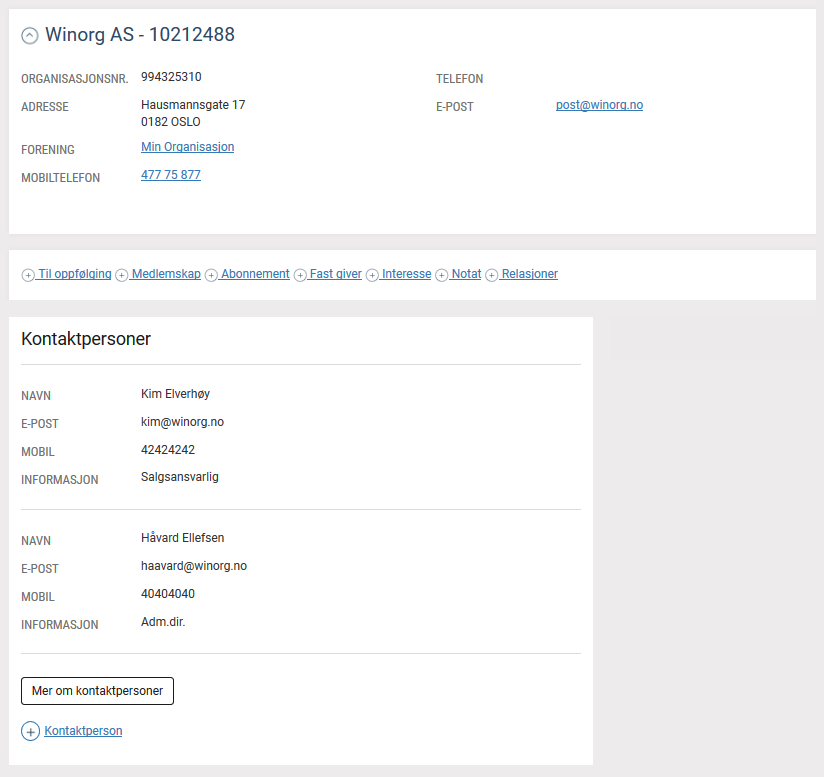Click the Winorg AS - 10212488 heading
The image size is (824, 777).
[x=140, y=35]
